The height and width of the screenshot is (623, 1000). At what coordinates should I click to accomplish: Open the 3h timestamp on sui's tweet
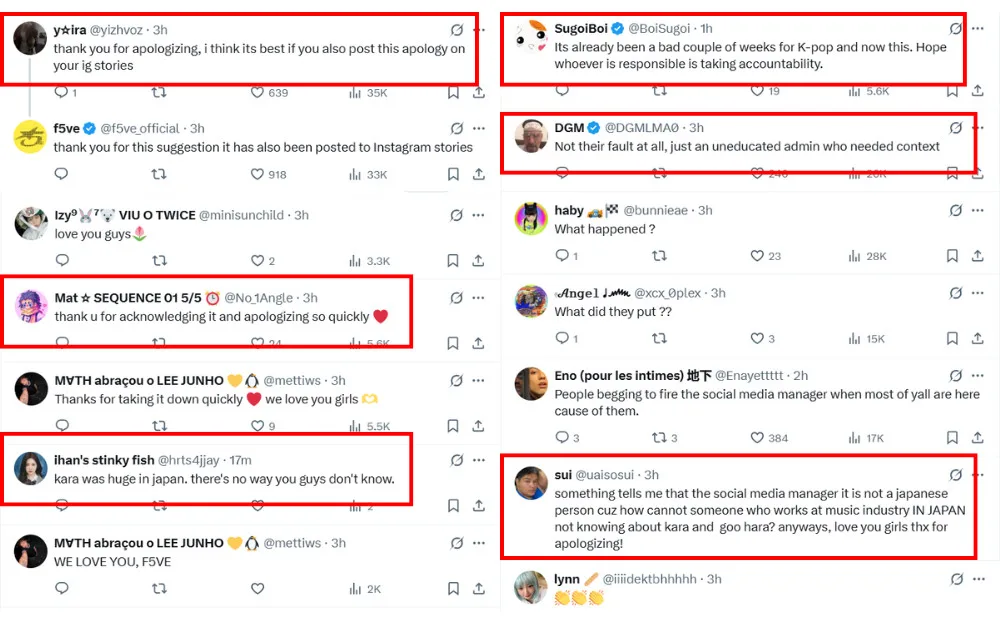coord(651,475)
